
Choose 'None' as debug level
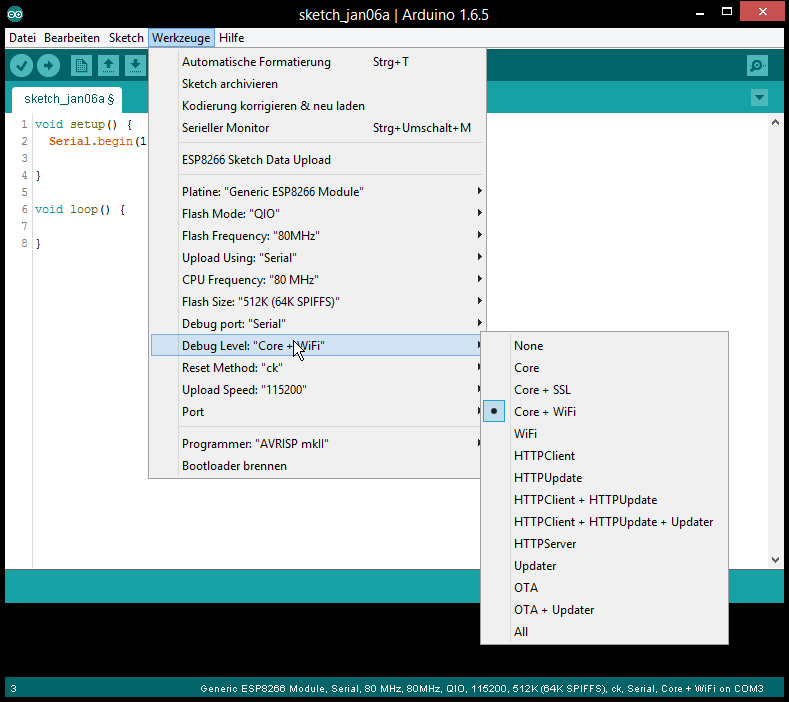pyautogui.click(x=528, y=346)
